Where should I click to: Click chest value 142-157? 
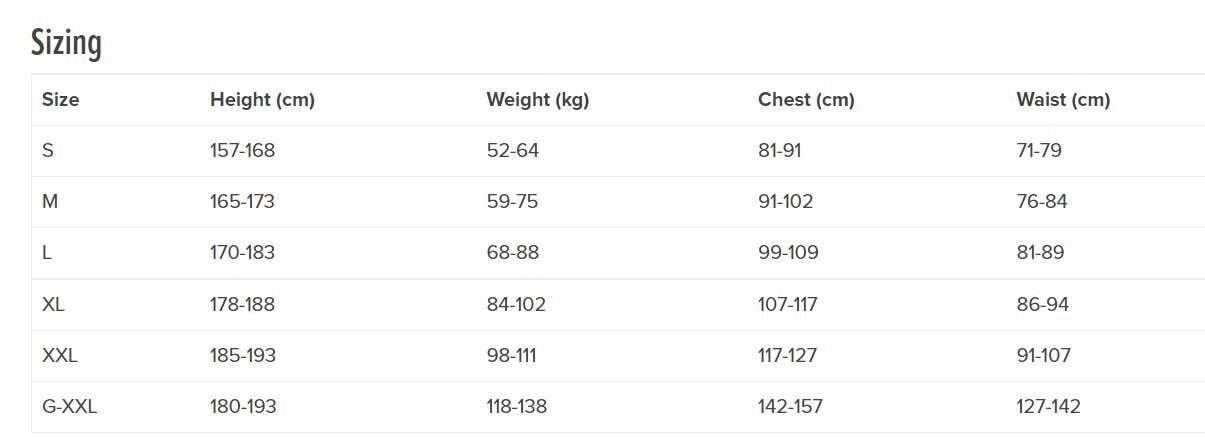click(790, 407)
